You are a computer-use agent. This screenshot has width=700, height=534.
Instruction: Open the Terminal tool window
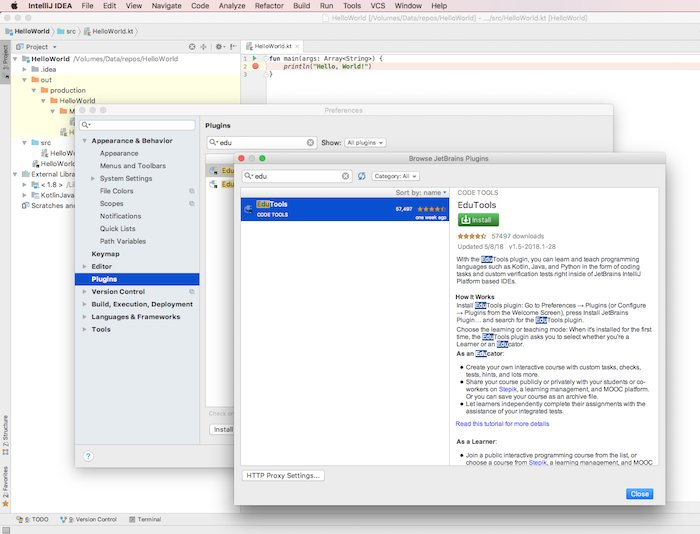(145, 519)
